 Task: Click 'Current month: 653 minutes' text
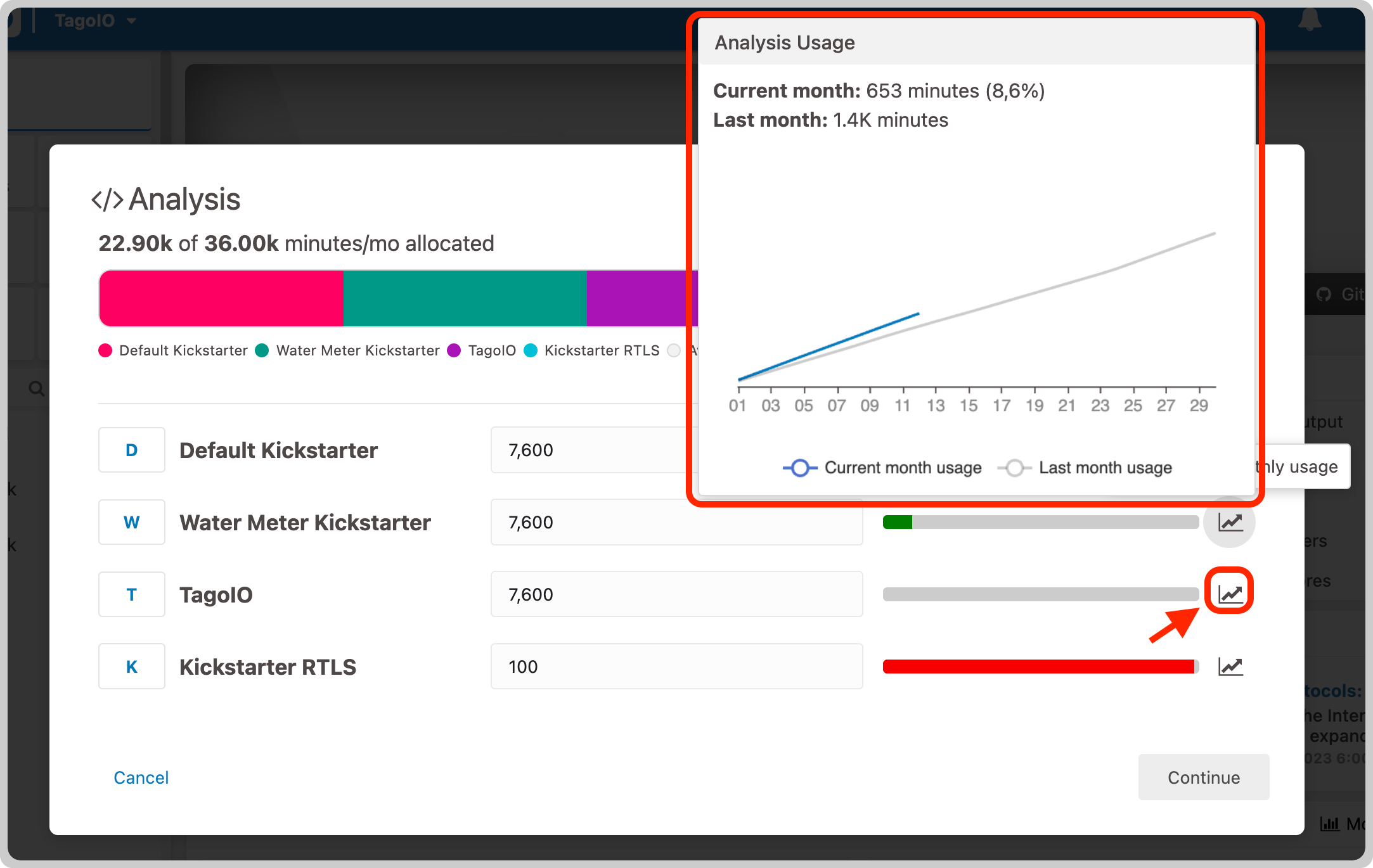tap(879, 91)
